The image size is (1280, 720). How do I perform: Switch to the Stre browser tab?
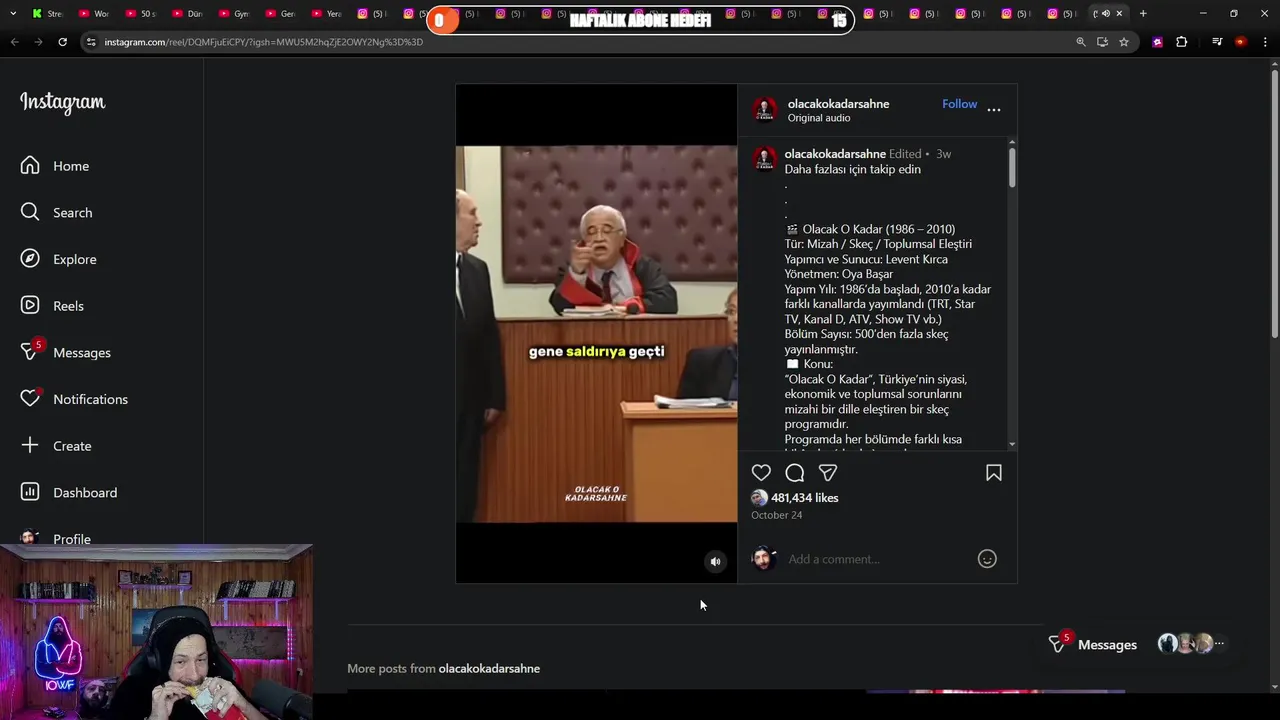pos(46,14)
